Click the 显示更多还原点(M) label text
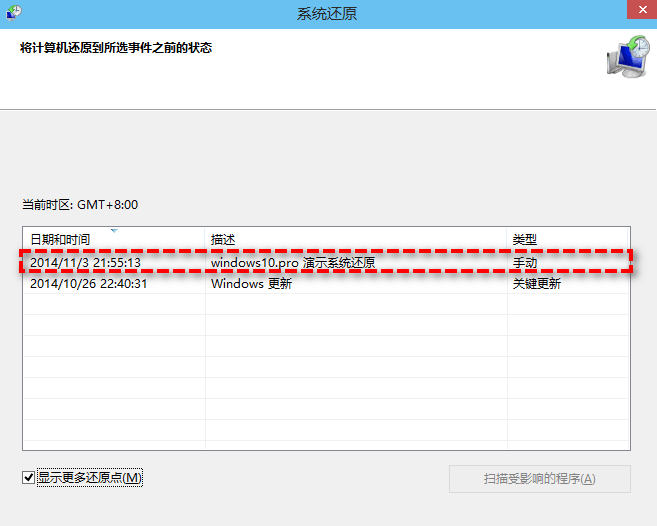The width and height of the screenshot is (657, 526). coord(90,478)
